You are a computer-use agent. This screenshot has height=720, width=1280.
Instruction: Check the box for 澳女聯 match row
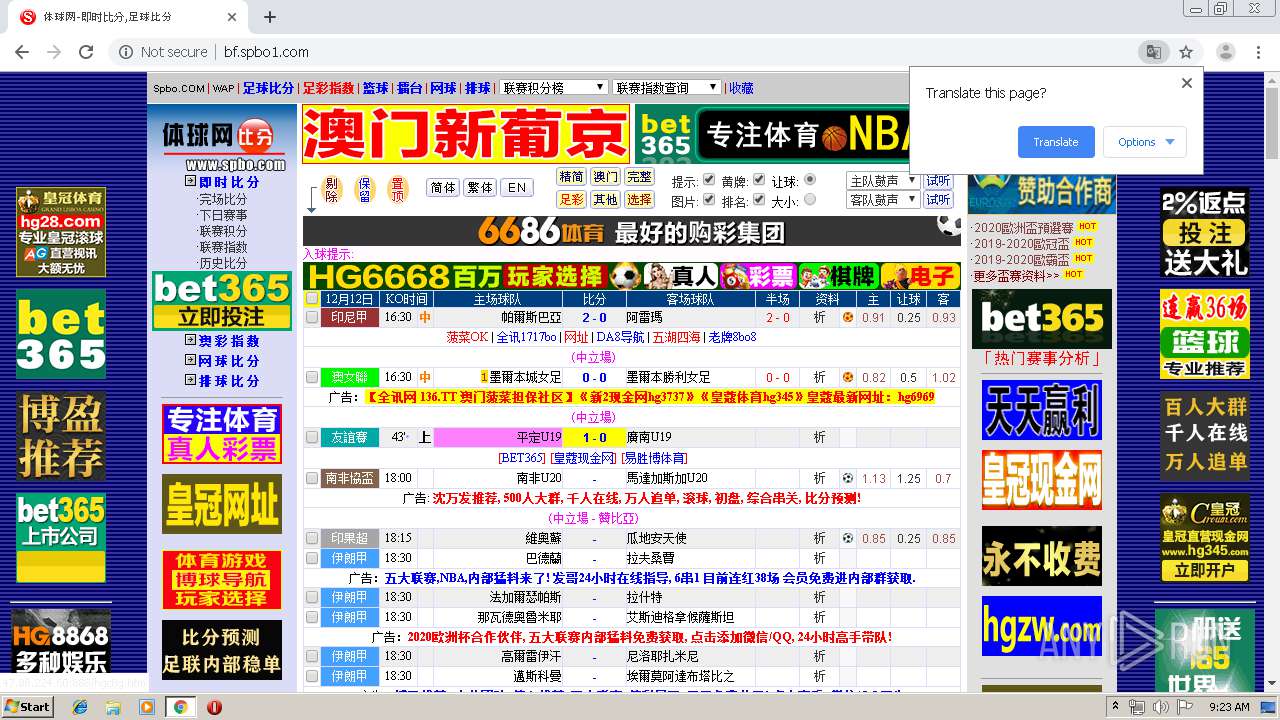(312, 377)
